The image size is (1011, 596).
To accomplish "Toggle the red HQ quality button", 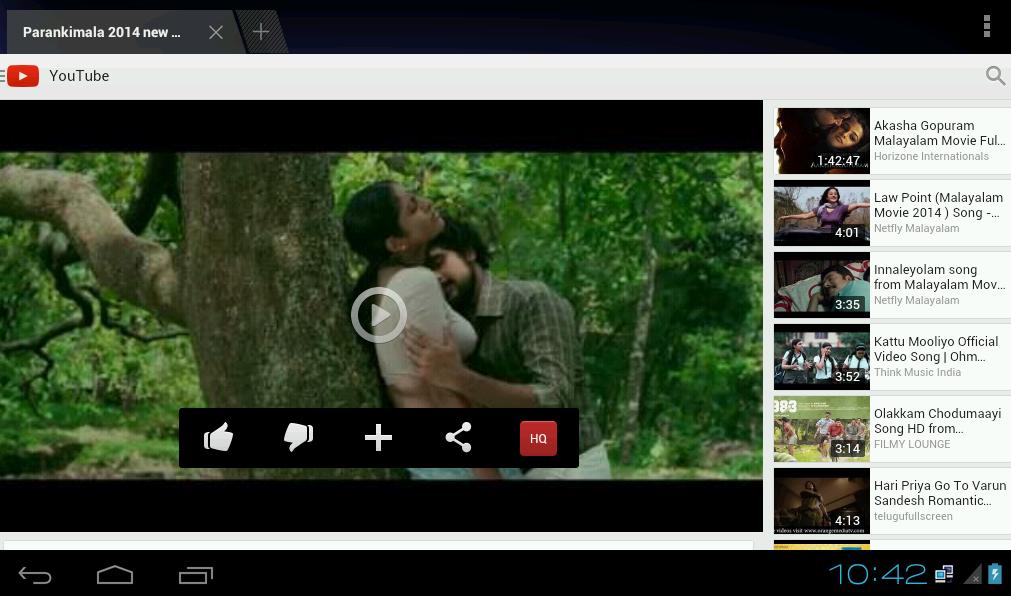I will (538, 438).
